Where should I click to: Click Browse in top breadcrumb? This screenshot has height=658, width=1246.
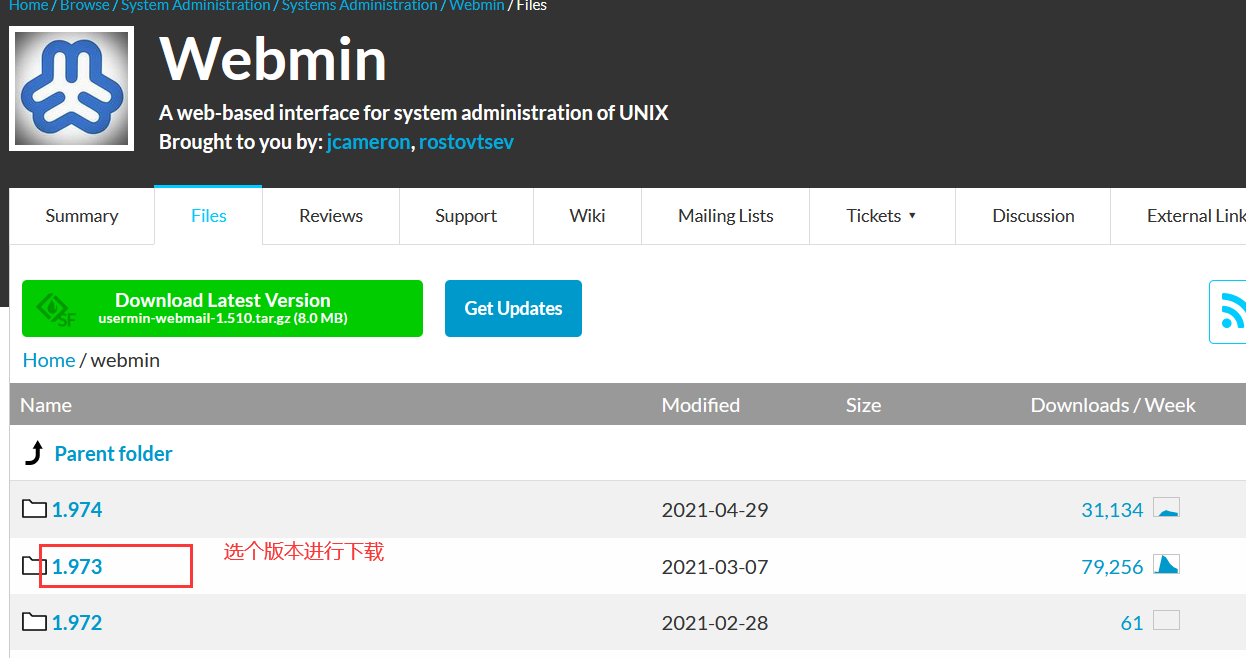[85, 5]
